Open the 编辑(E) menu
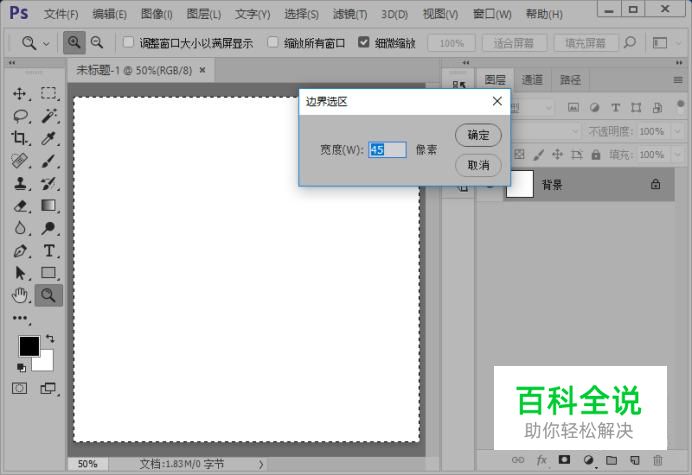The image size is (692, 475). coord(109,14)
